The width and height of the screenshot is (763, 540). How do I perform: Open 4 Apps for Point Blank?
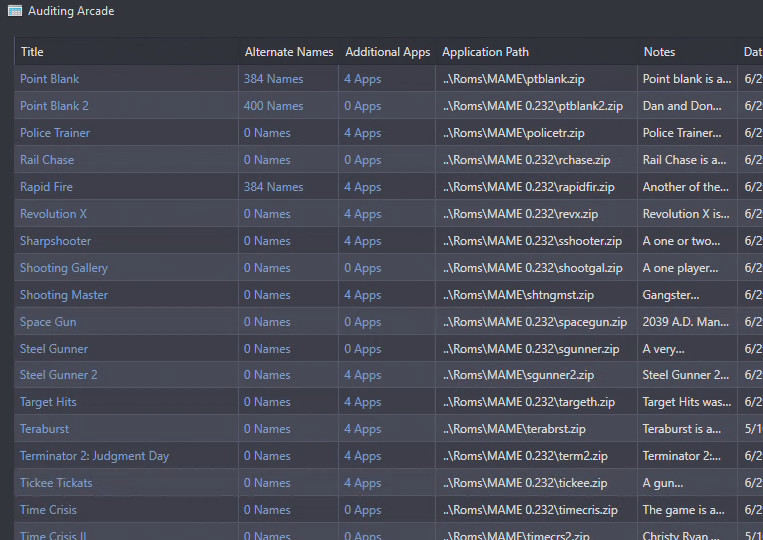(x=363, y=79)
